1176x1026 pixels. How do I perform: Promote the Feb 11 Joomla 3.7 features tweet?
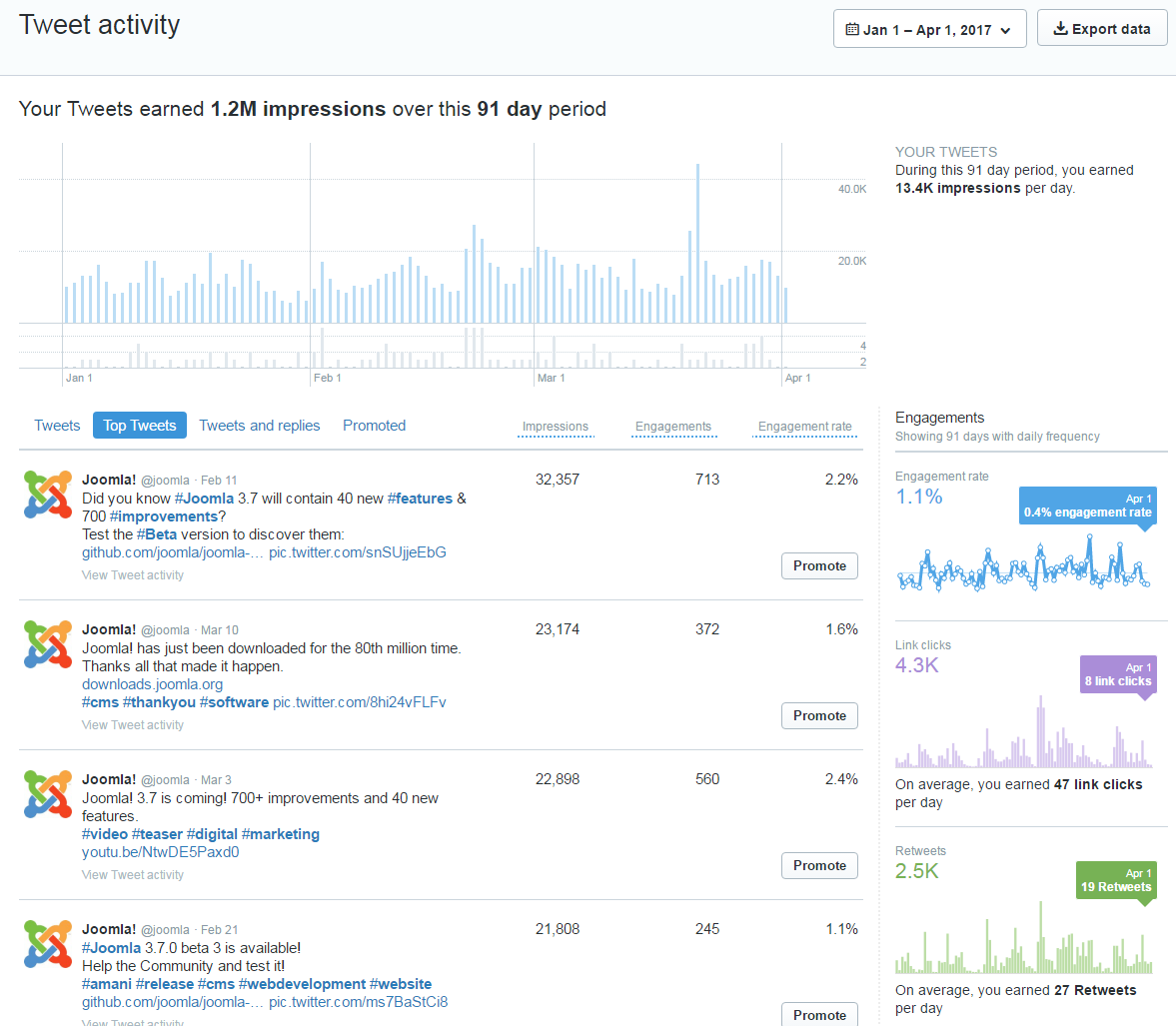tap(819, 565)
